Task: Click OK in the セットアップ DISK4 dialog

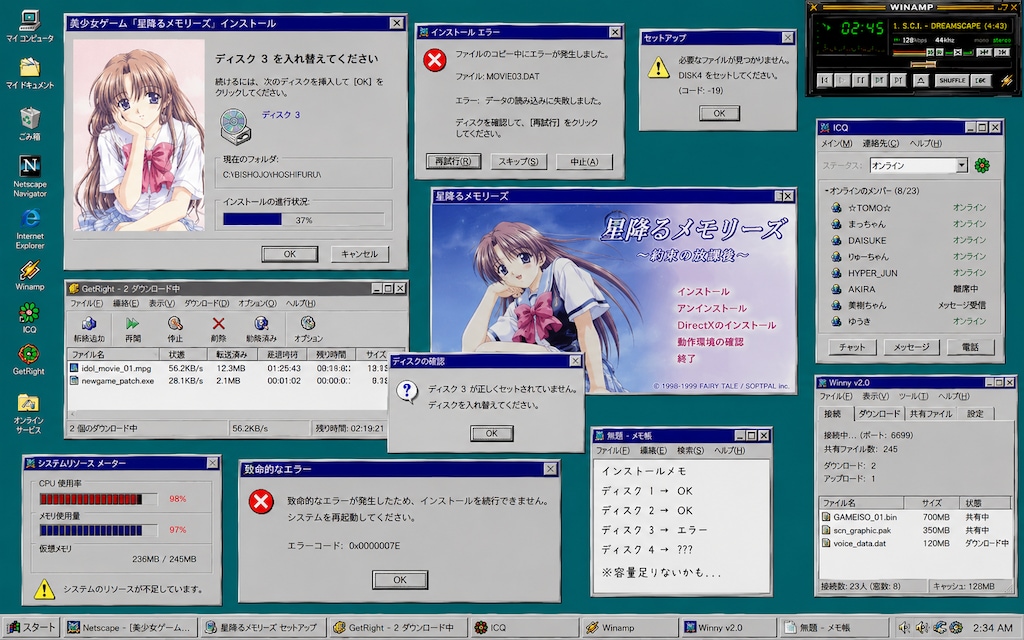Action: (719, 113)
